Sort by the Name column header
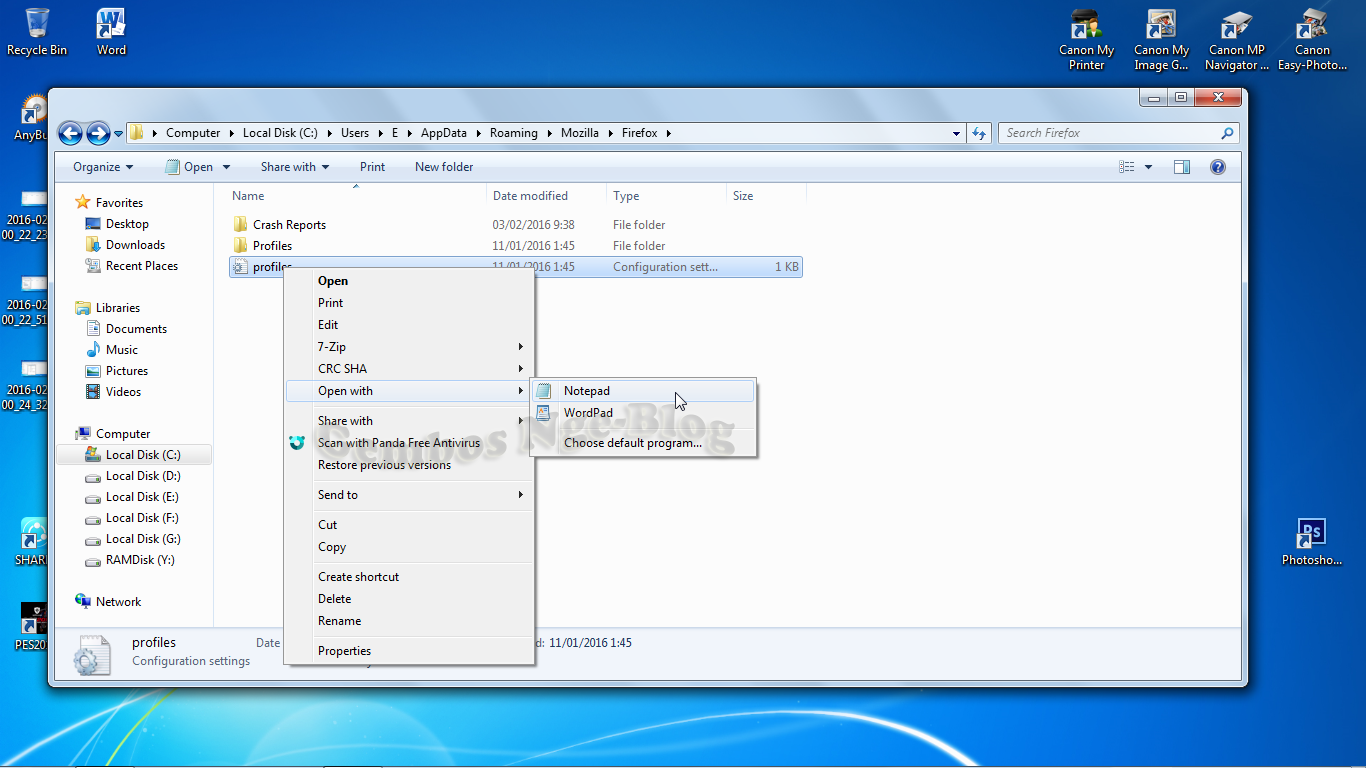Screen dimensions: 1366x768 pyautogui.click(x=358, y=196)
